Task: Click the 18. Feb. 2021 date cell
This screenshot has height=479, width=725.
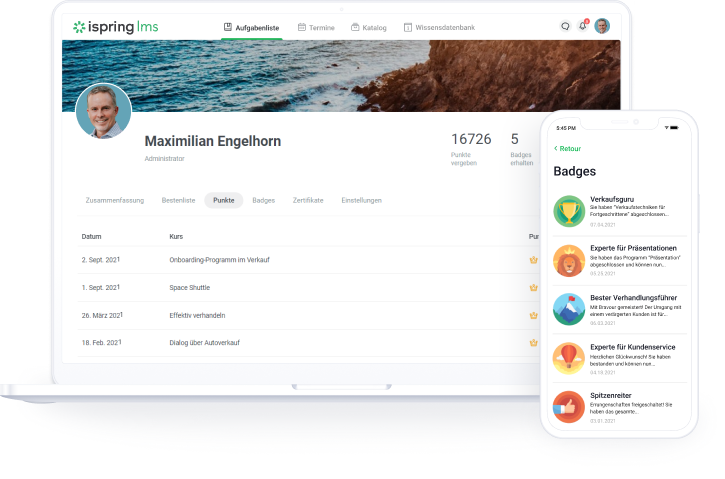Action: pos(102,343)
